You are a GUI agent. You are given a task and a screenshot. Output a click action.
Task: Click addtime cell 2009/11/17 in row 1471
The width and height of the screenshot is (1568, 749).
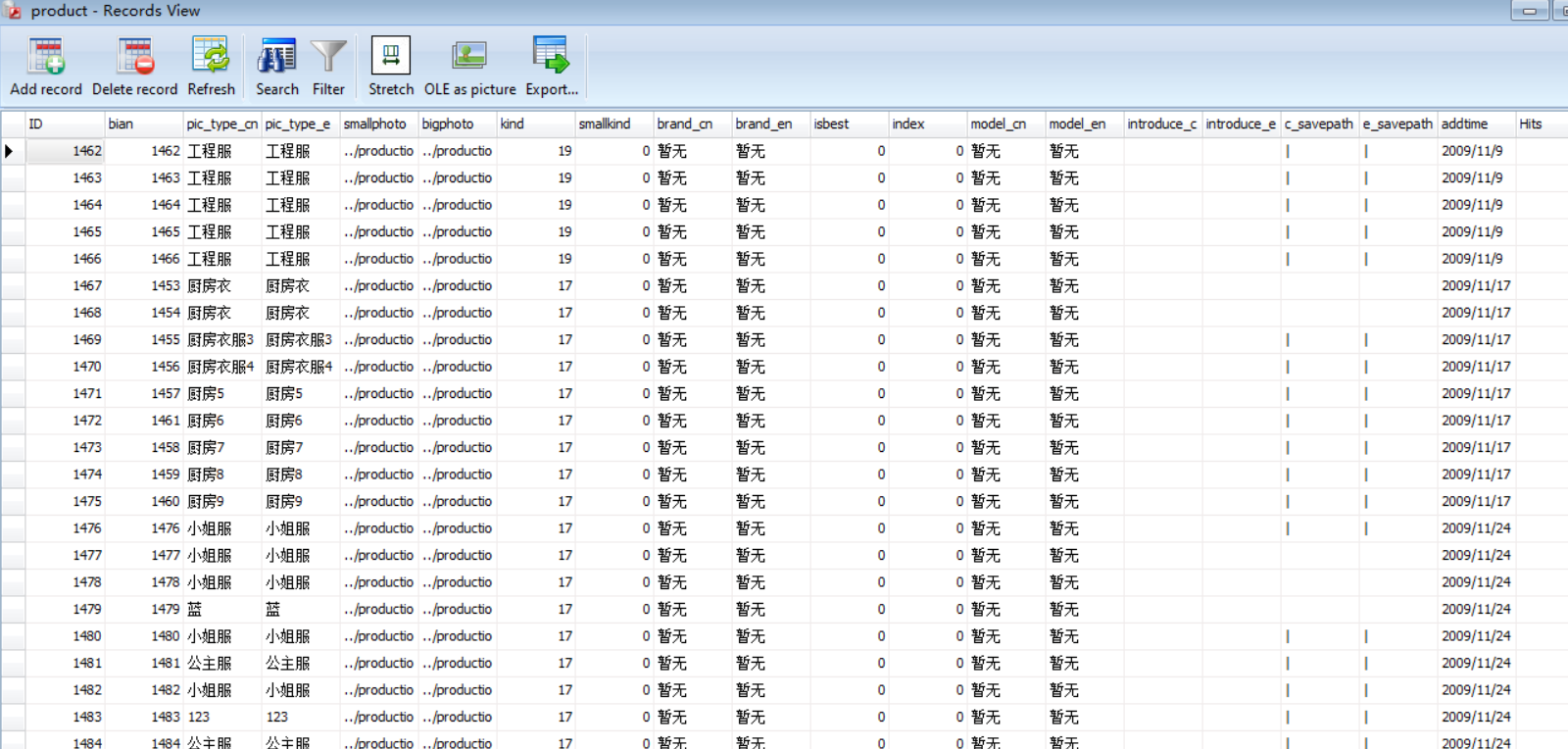coord(1477,394)
